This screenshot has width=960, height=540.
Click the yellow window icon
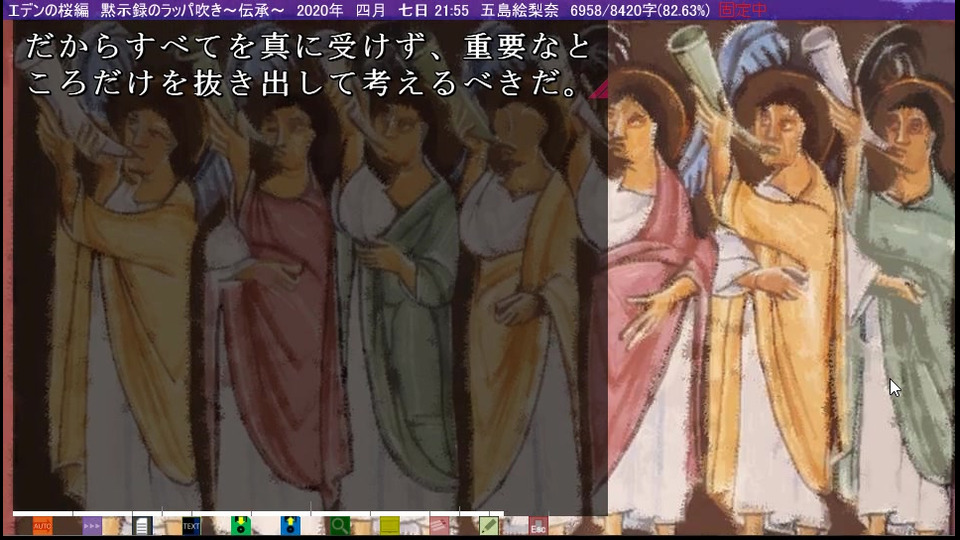389,526
